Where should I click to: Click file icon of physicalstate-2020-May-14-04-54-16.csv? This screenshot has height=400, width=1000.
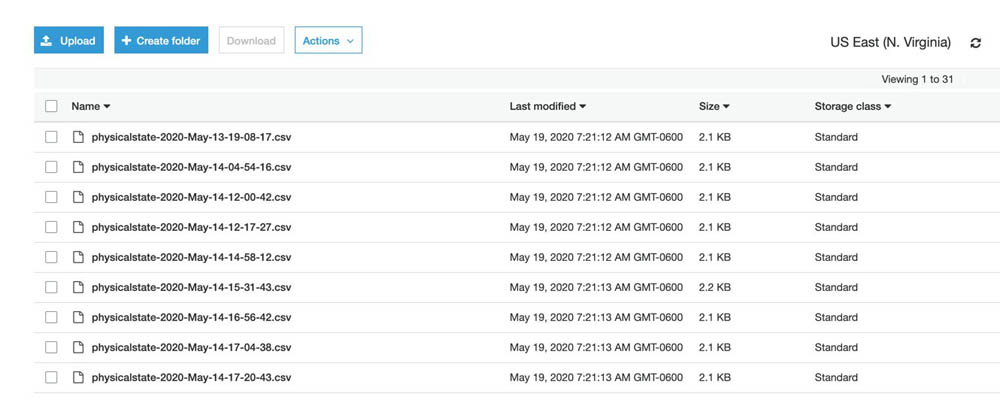(x=78, y=167)
